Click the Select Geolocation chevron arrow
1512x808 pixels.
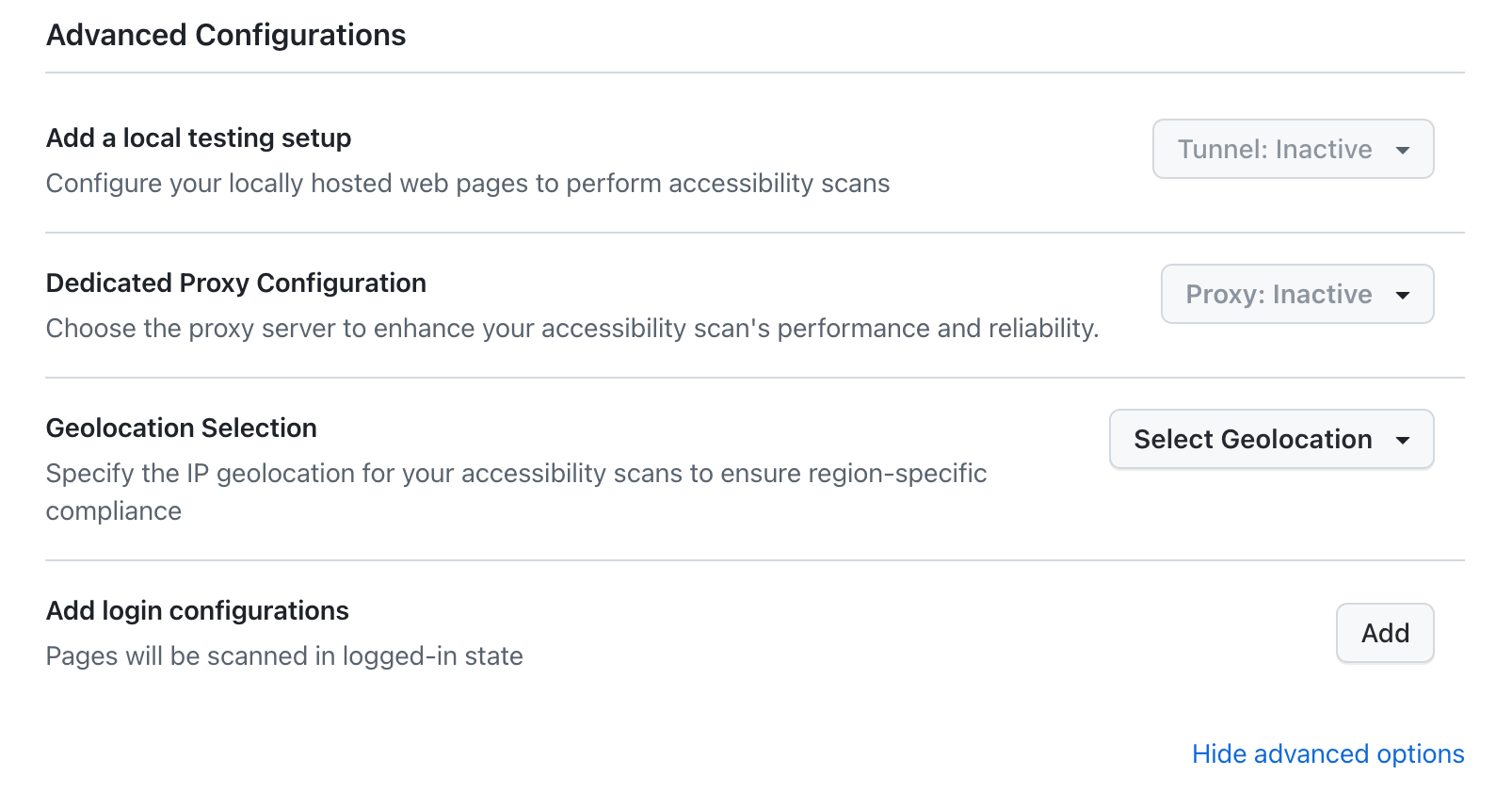point(1404,439)
